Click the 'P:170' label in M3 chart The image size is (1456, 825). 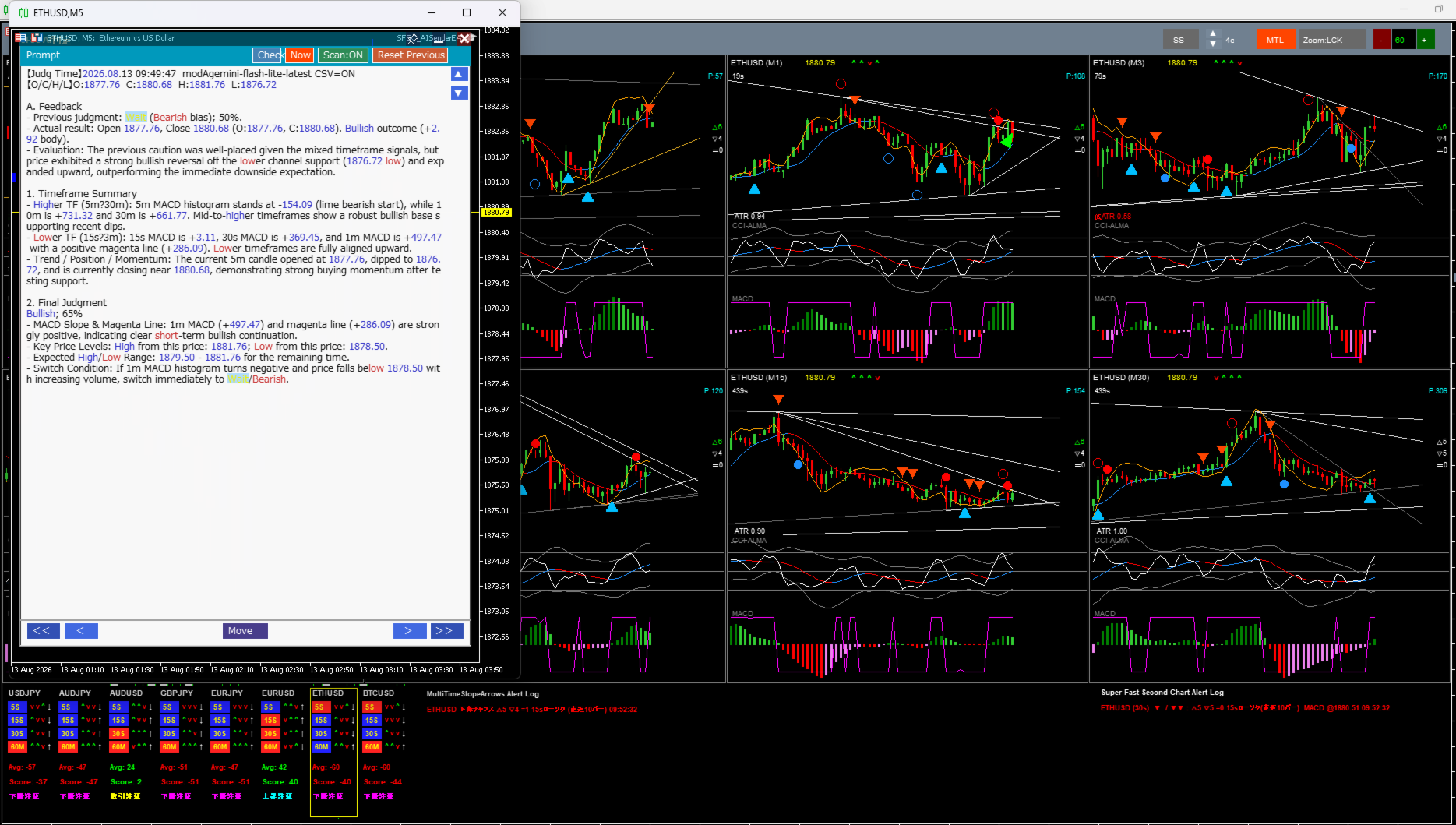(1438, 76)
